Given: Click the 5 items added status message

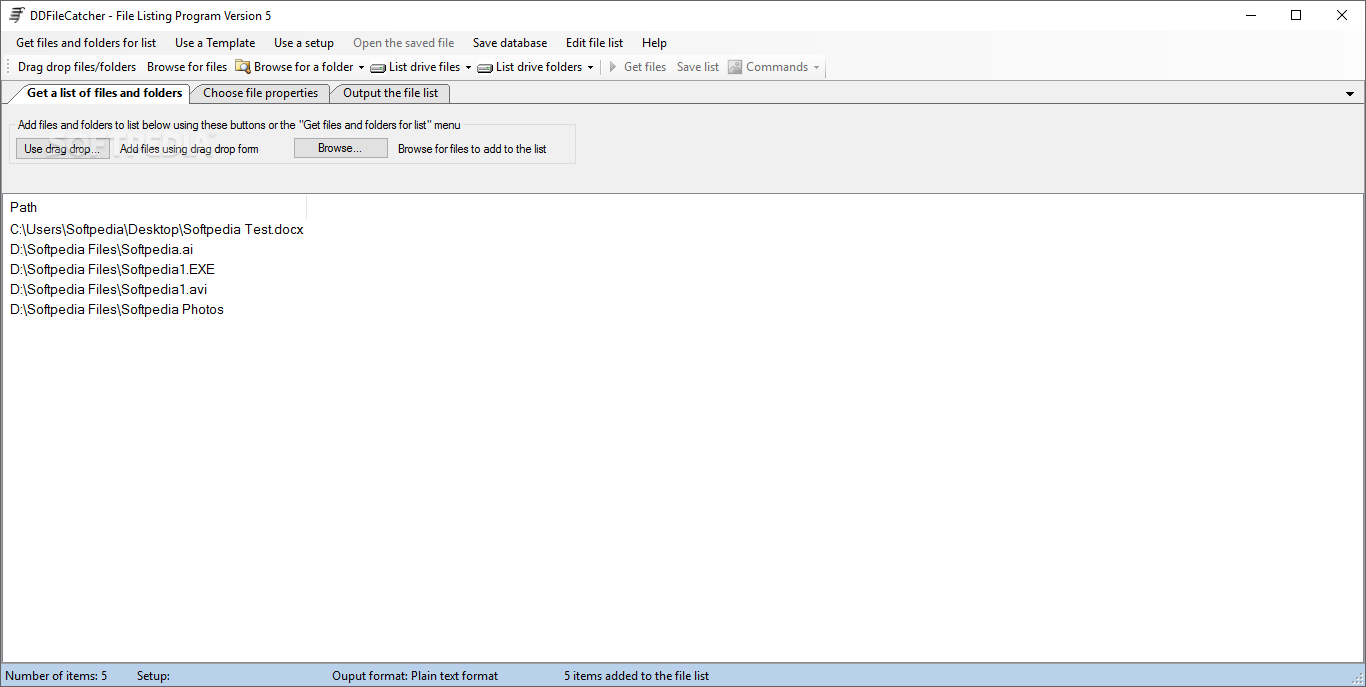Looking at the screenshot, I should pyautogui.click(x=636, y=676).
